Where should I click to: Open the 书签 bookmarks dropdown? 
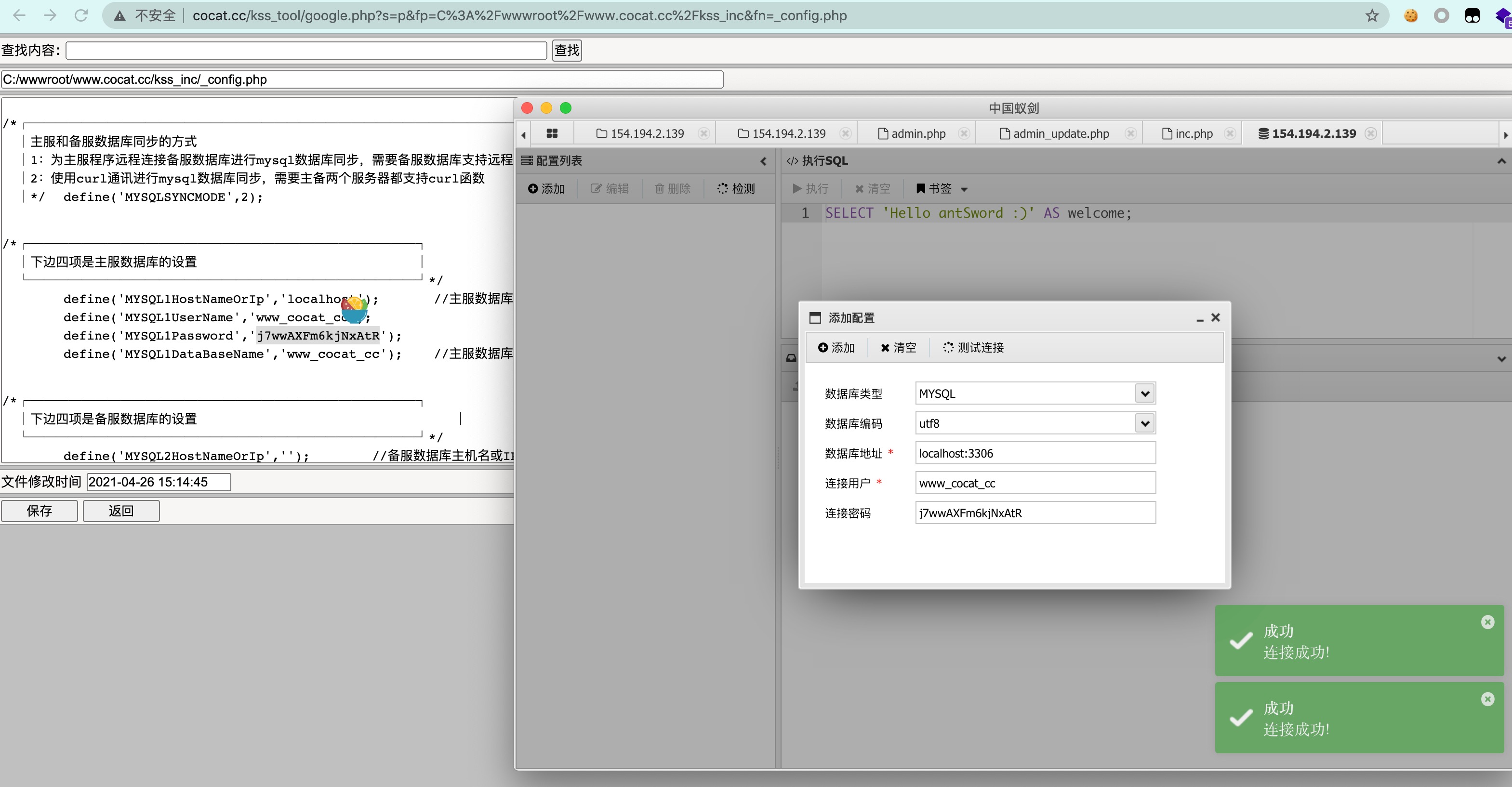942,188
